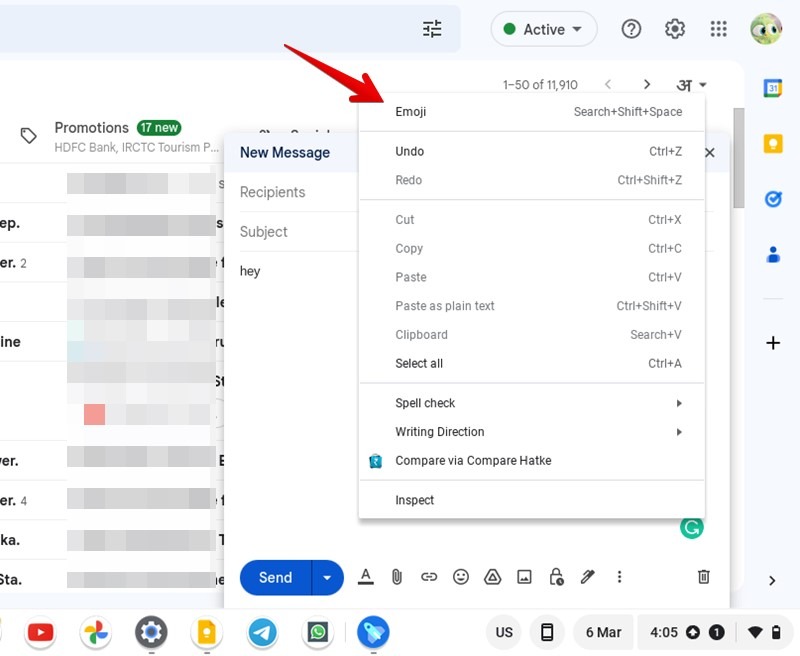The height and width of the screenshot is (656, 800).
Task: Insert signature using the pen icon
Action: click(x=588, y=577)
